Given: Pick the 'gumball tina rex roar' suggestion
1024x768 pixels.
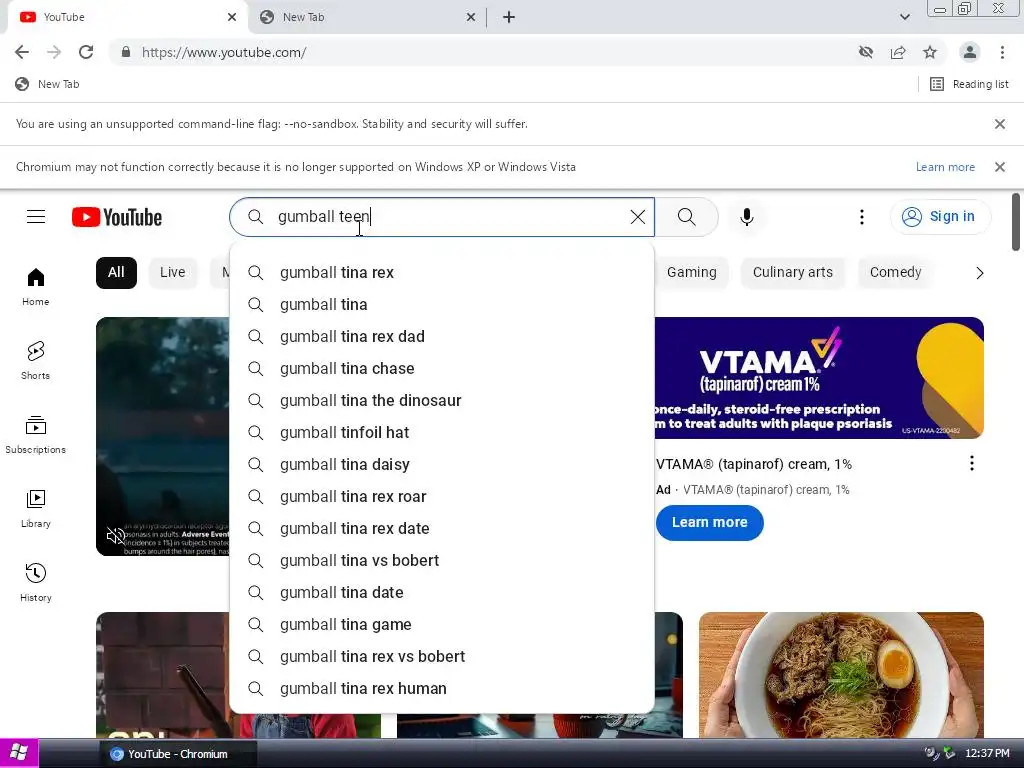Looking at the screenshot, I should coord(442,496).
